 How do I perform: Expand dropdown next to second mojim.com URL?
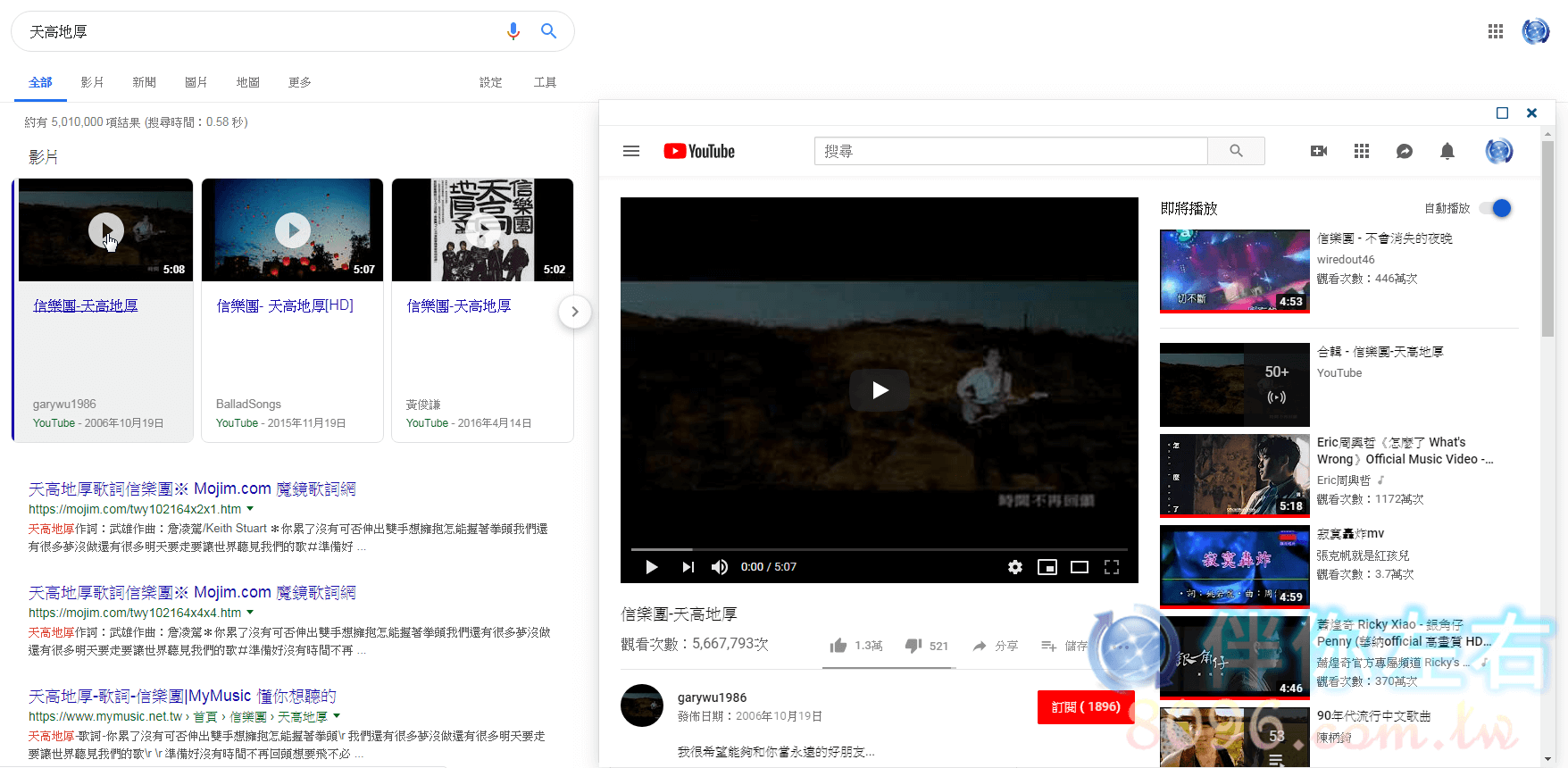(250, 613)
